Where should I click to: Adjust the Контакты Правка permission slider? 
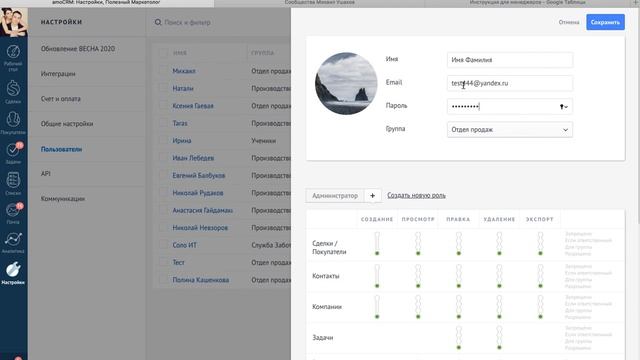click(x=459, y=276)
